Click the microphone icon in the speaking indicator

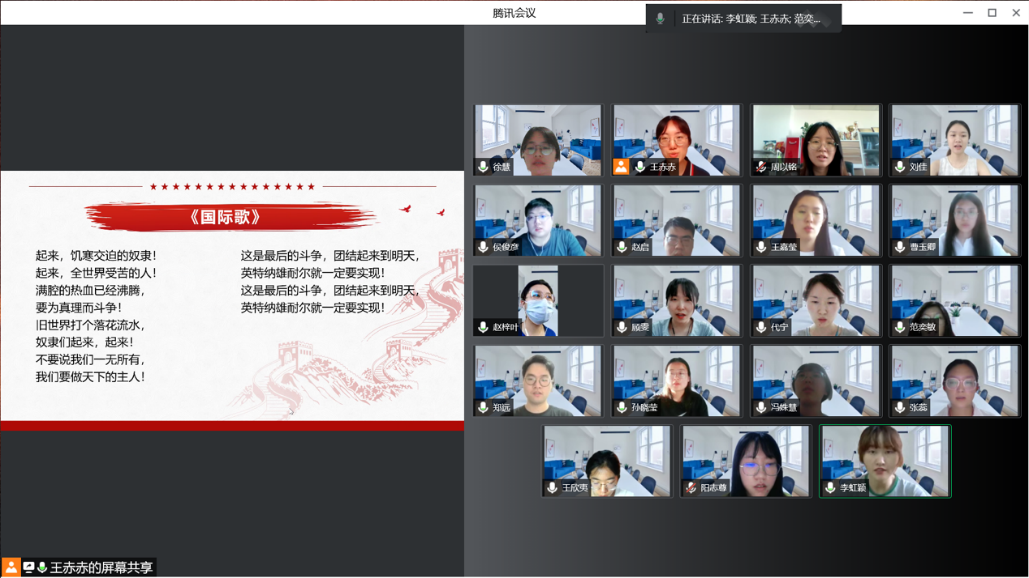pyautogui.click(x=660, y=19)
